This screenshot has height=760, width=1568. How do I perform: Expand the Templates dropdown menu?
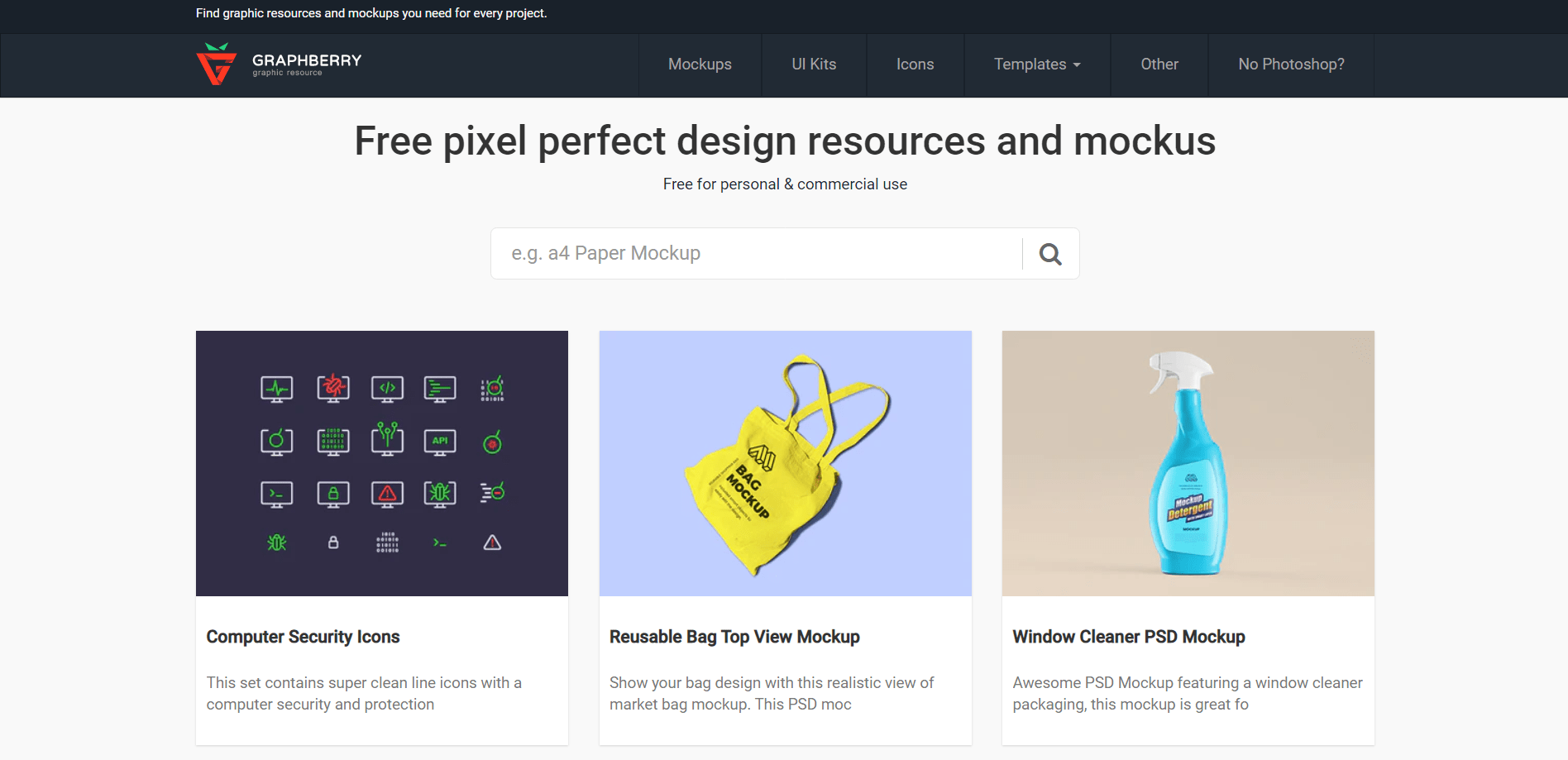coord(1035,65)
